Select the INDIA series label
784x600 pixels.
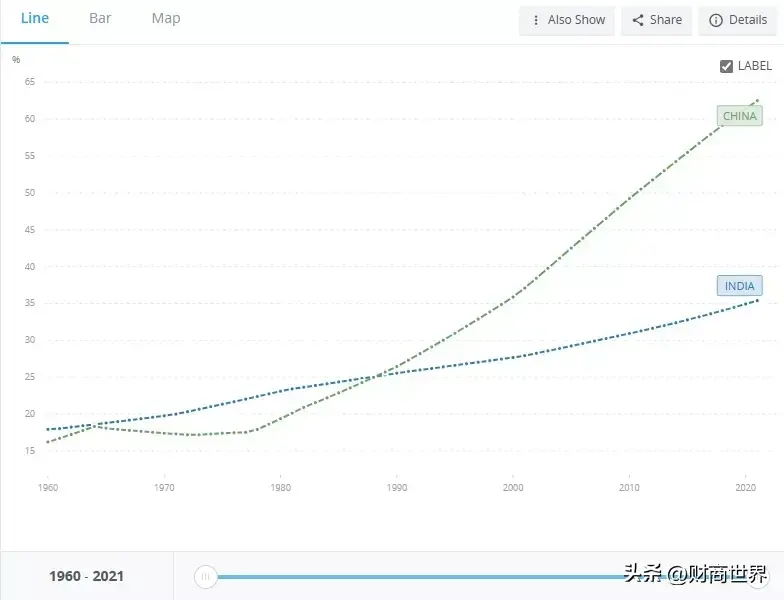coord(739,286)
